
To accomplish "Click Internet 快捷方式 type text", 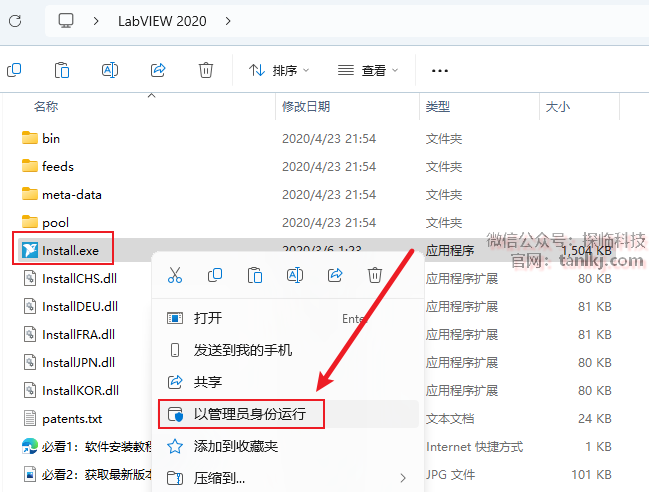I will (x=474, y=447).
